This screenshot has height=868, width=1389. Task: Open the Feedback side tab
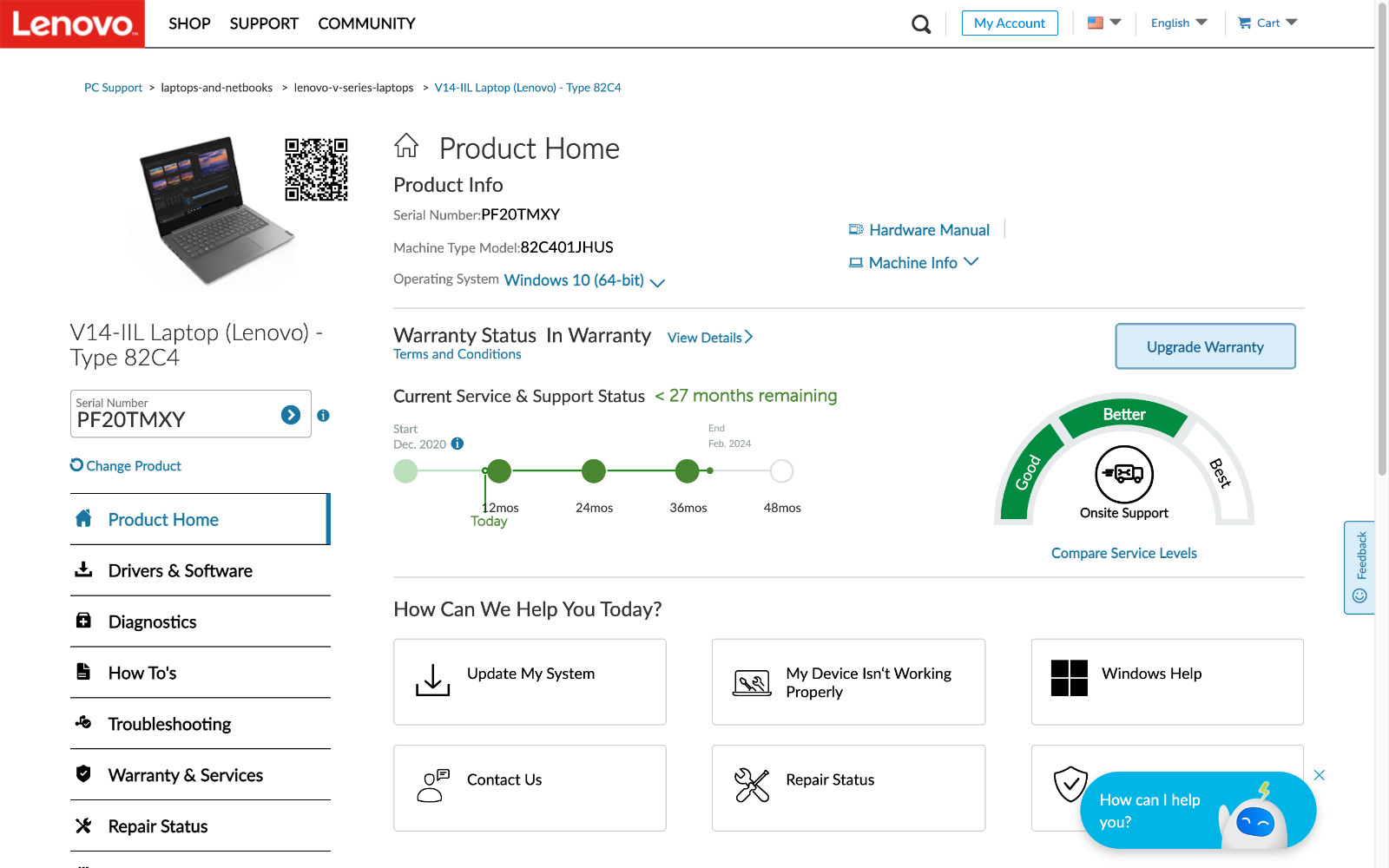click(x=1359, y=568)
